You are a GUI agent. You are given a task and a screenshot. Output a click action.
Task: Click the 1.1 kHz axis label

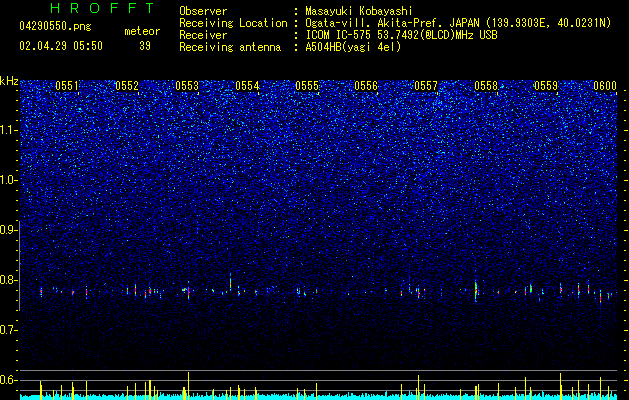click(x=9, y=130)
